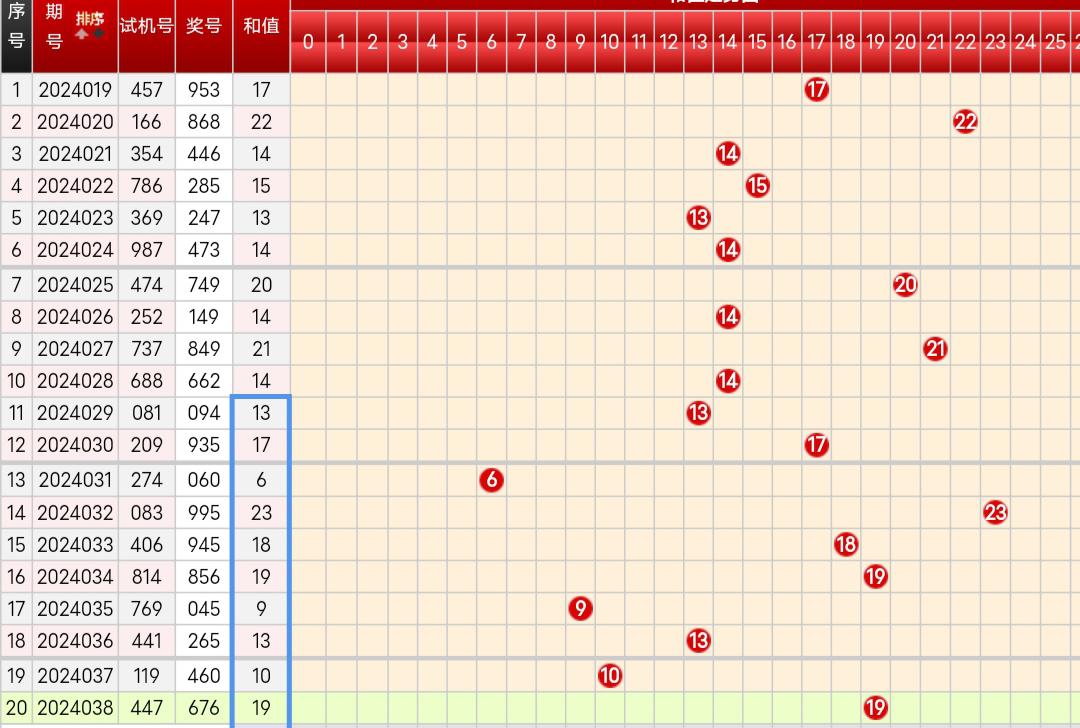
Task: Click red ball 15 in row 2024022
Action: [x=757, y=186]
